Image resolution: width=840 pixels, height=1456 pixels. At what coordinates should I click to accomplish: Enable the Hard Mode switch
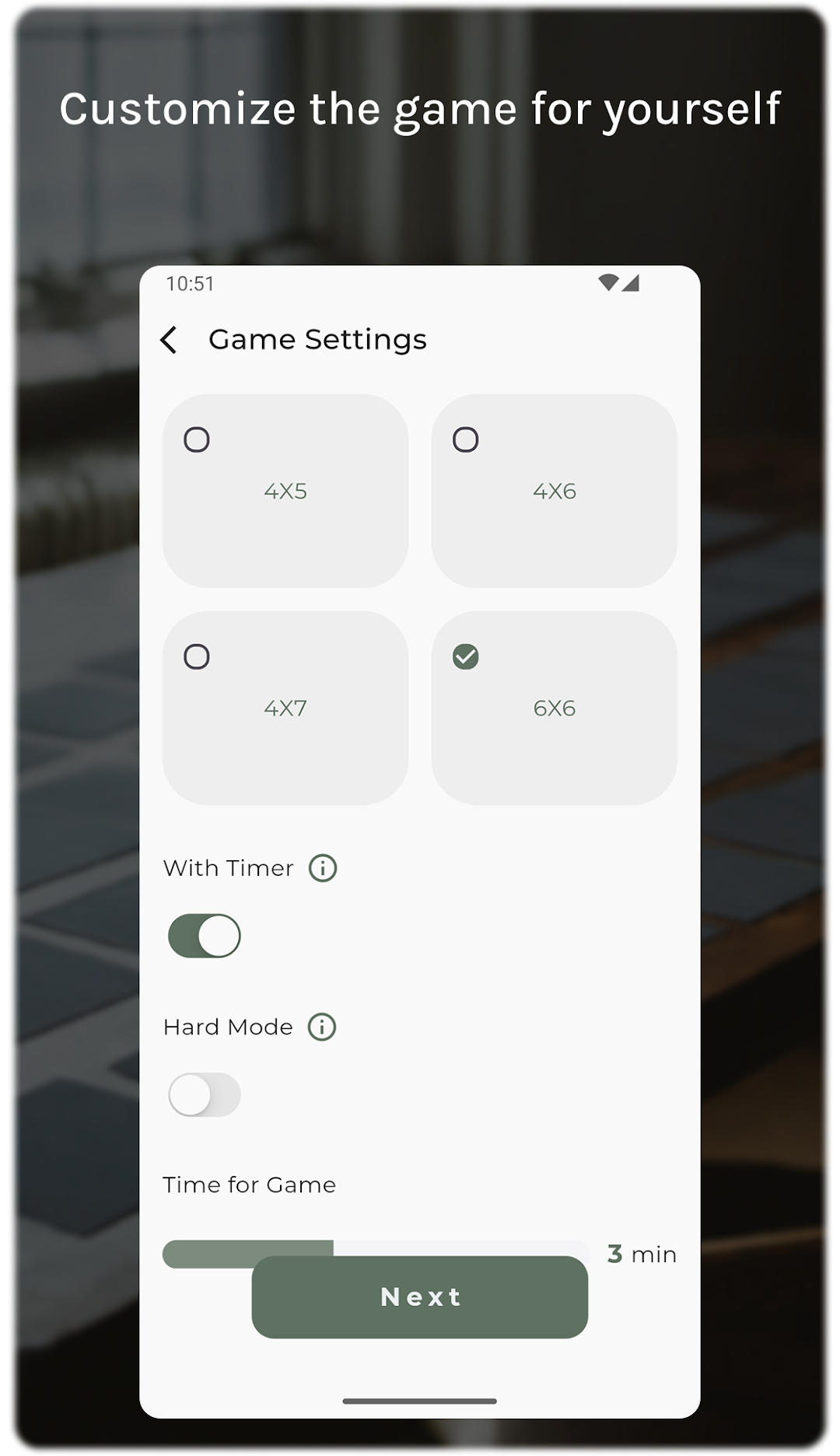coord(205,1094)
